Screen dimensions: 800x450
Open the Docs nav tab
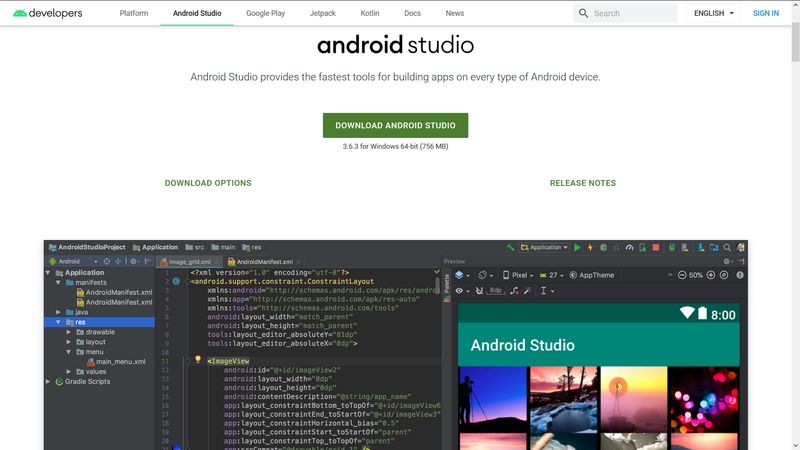(412, 13)
